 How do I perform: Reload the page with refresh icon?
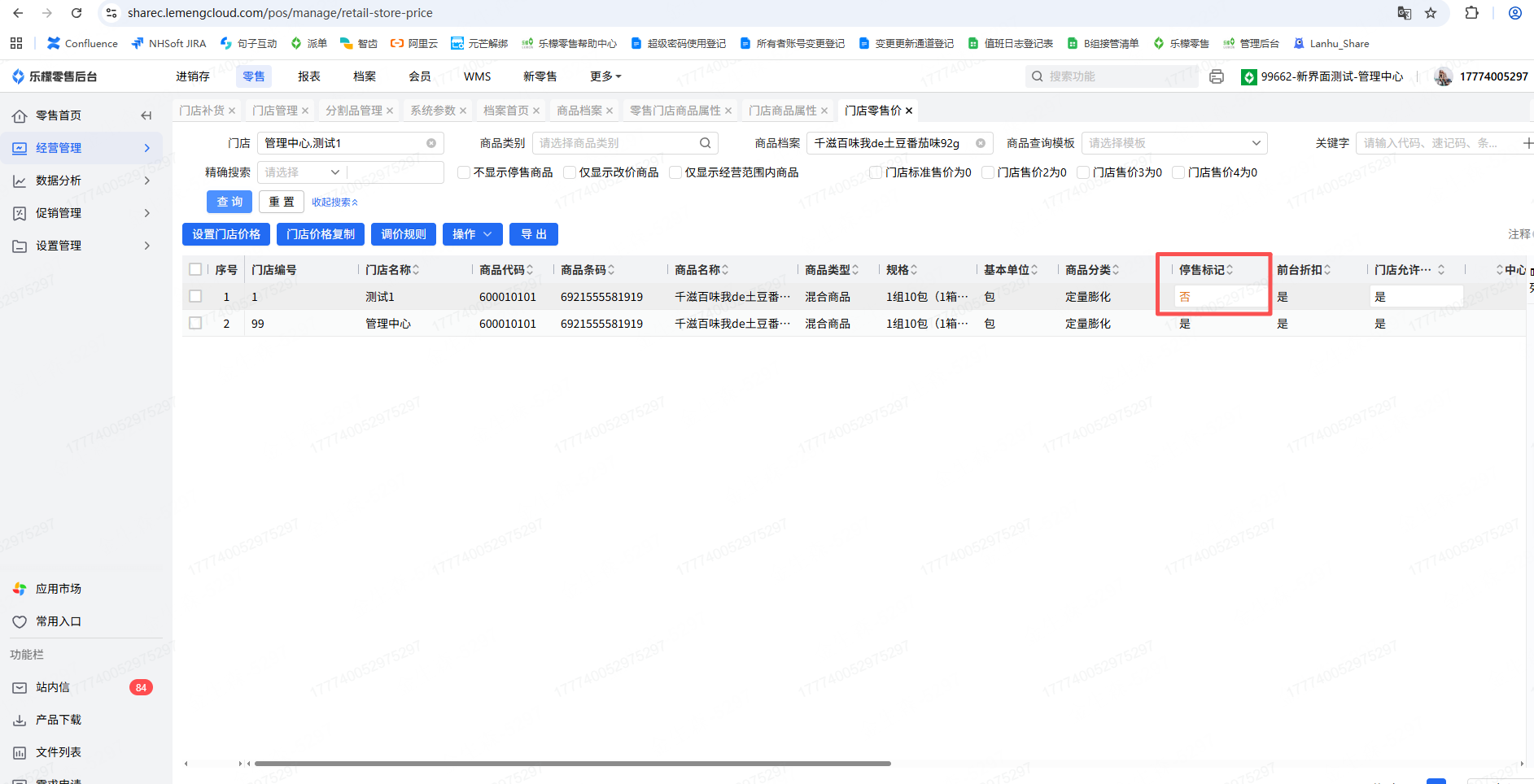[x=76, y=13]
